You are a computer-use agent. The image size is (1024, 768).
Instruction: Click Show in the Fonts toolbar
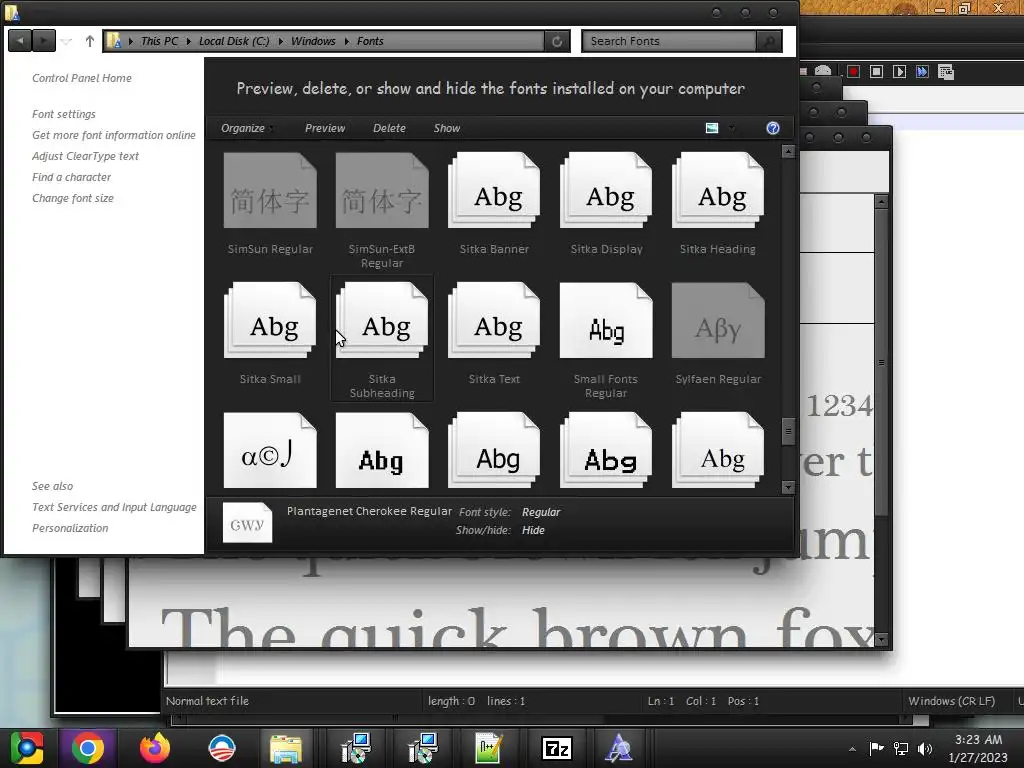447,128
